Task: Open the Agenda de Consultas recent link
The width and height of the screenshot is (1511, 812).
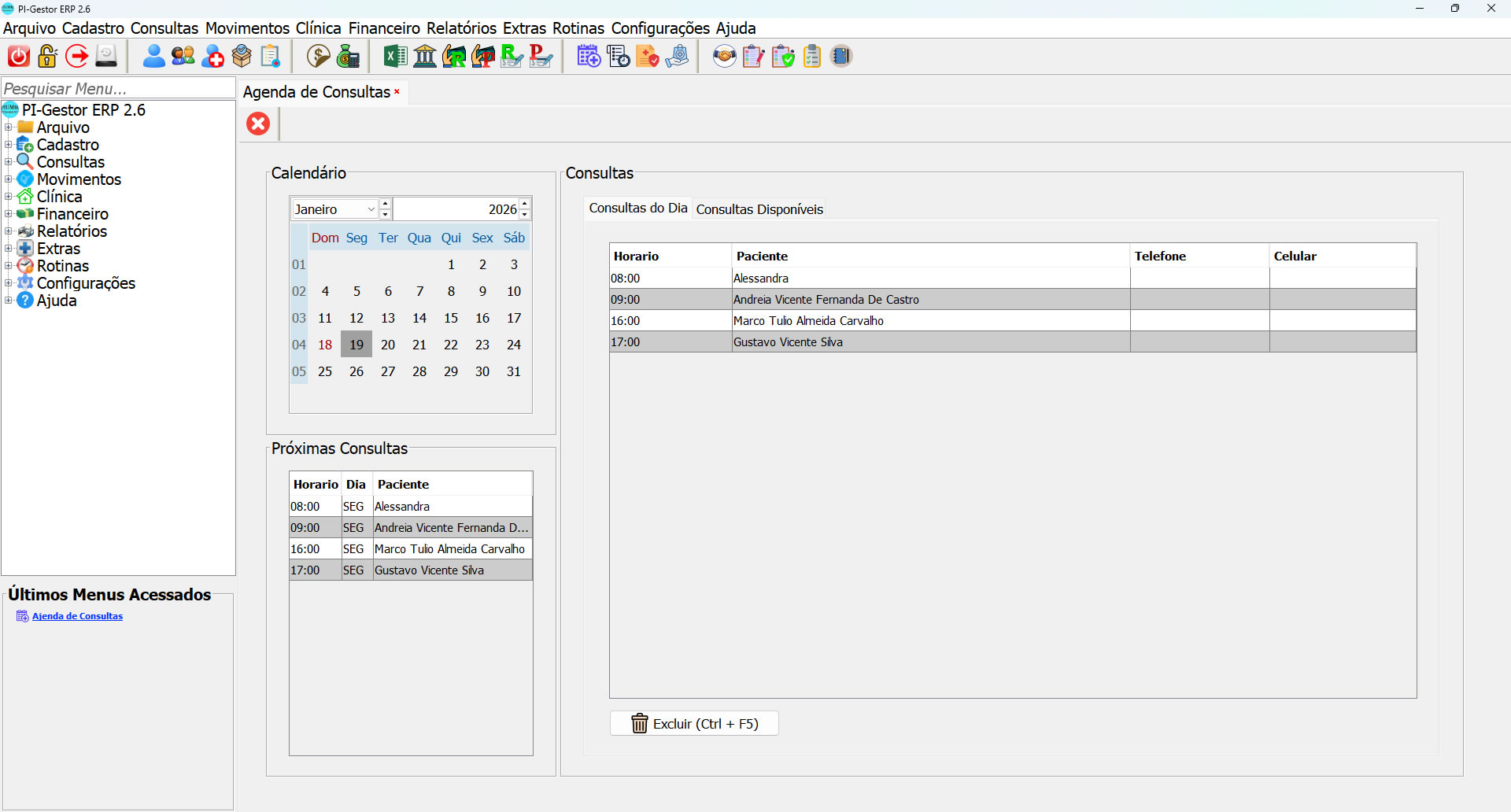Action: (x=77, y=616)
